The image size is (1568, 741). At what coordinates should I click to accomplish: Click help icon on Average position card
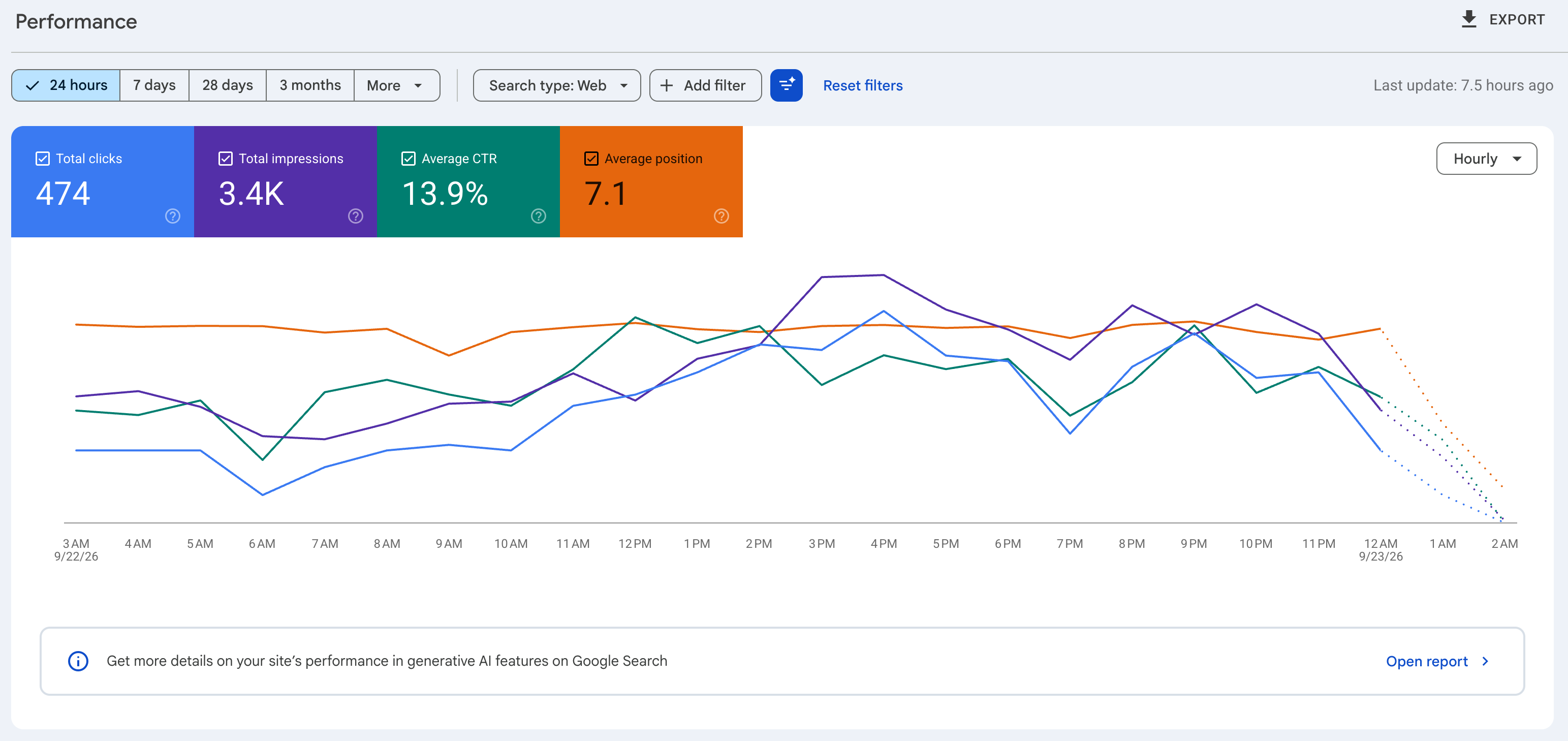pos(722,216)
